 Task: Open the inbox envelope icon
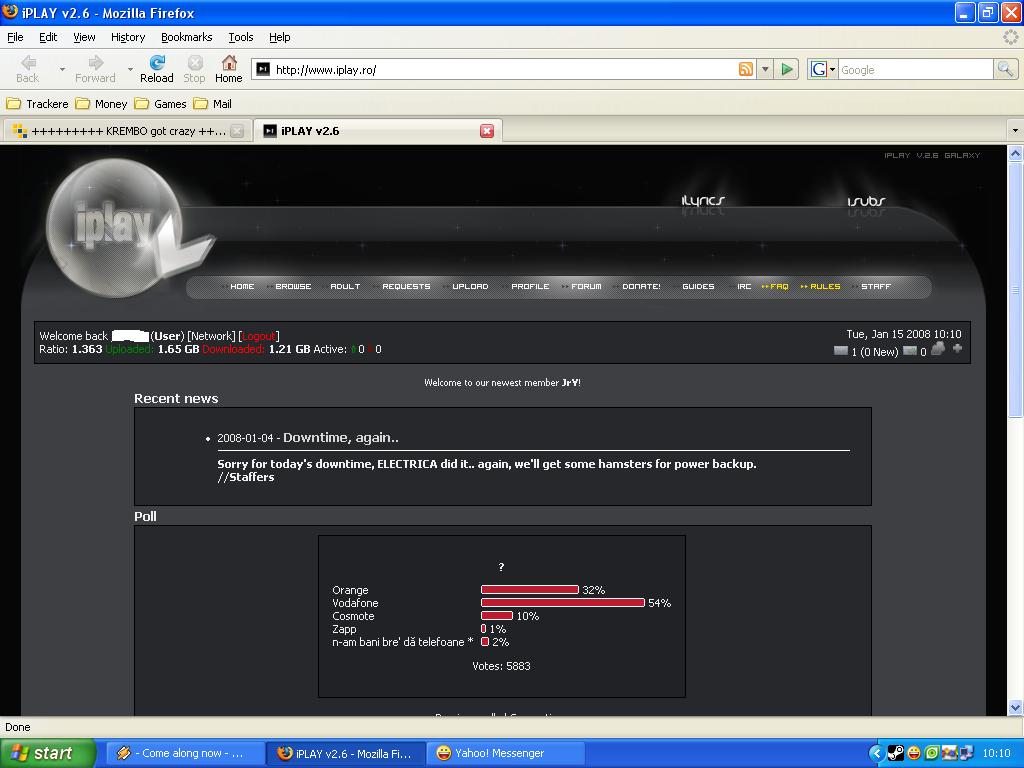[x=840, y=351]
